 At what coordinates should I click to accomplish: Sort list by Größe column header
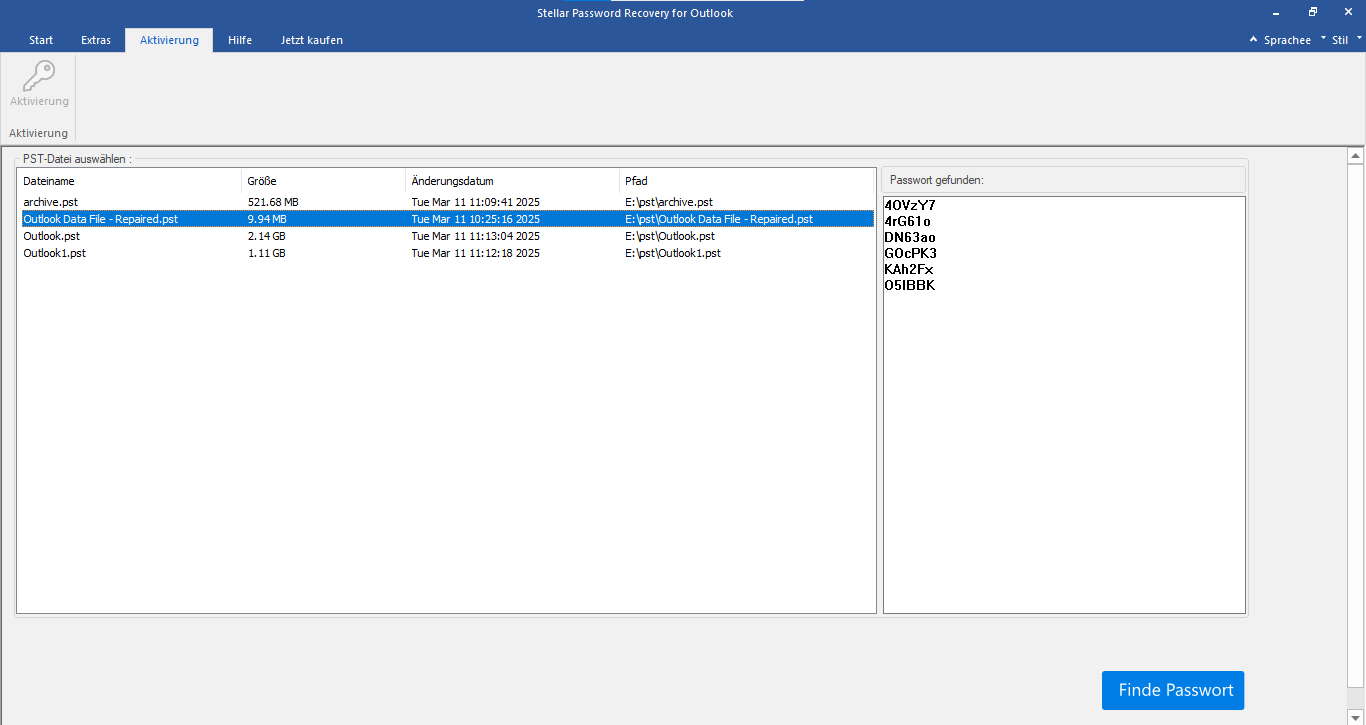[x=323, y=181]
